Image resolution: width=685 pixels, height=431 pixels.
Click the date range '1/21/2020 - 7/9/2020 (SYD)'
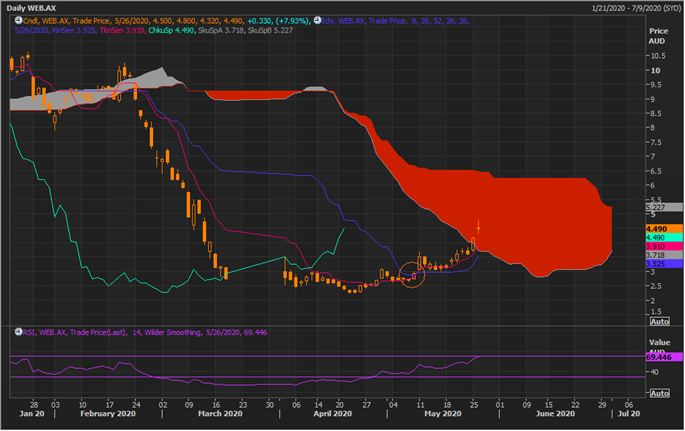click(636, 8)
